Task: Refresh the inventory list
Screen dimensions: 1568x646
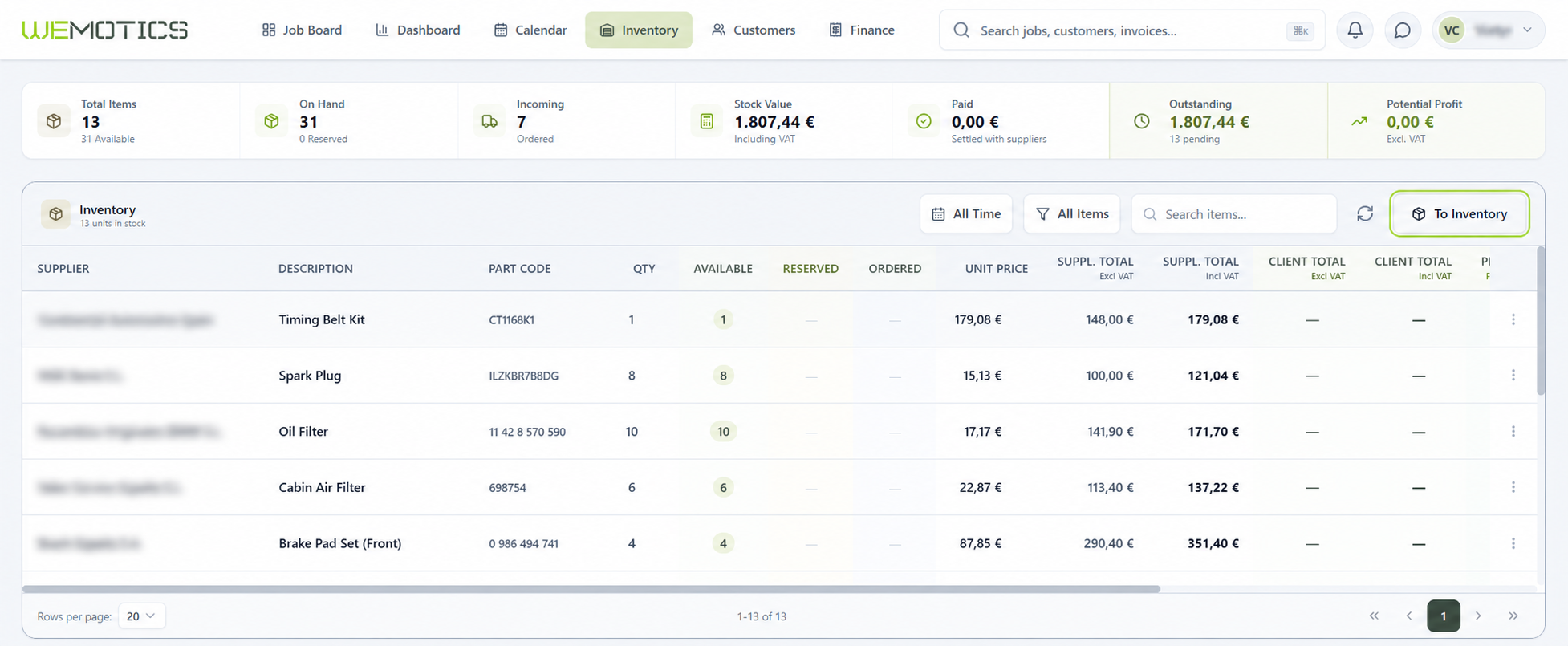Action: click(x=1365, y=213)
